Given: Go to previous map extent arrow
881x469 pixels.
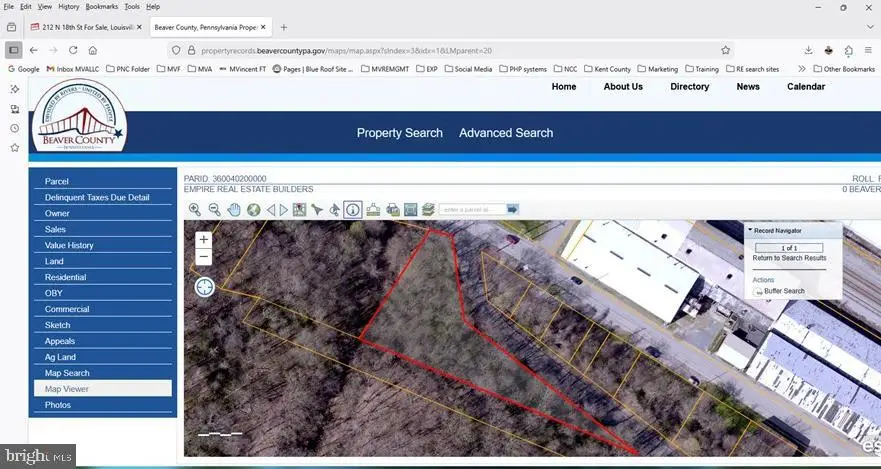Looking at the screenshot, I should (271, 210).
